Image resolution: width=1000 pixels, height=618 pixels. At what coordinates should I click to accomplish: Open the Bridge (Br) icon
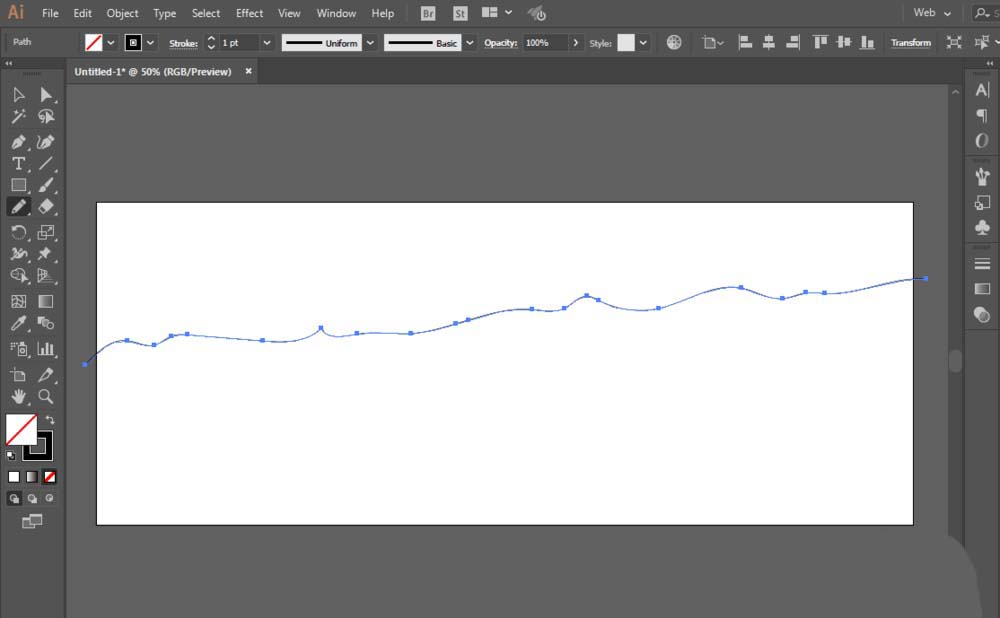pyautogui.click(x=428, y=13)
